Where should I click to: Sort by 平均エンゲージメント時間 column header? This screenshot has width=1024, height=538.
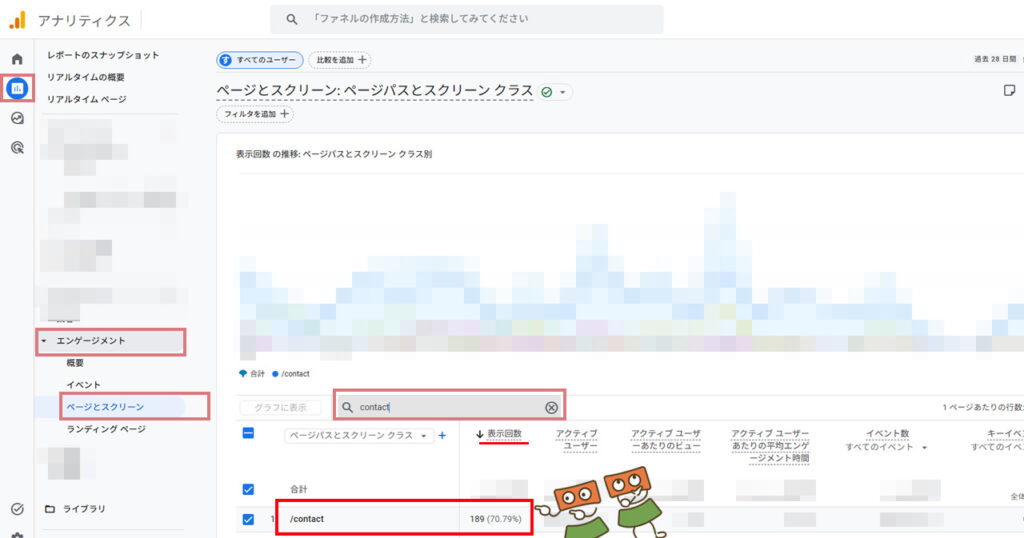coord(771,445)
